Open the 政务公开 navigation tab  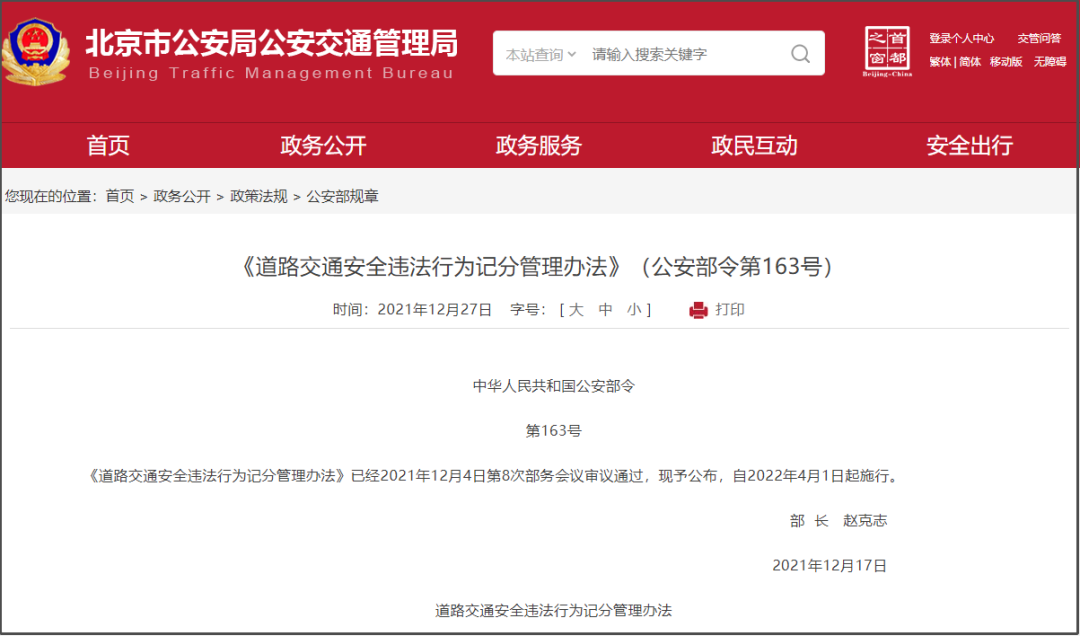point(323,145)
